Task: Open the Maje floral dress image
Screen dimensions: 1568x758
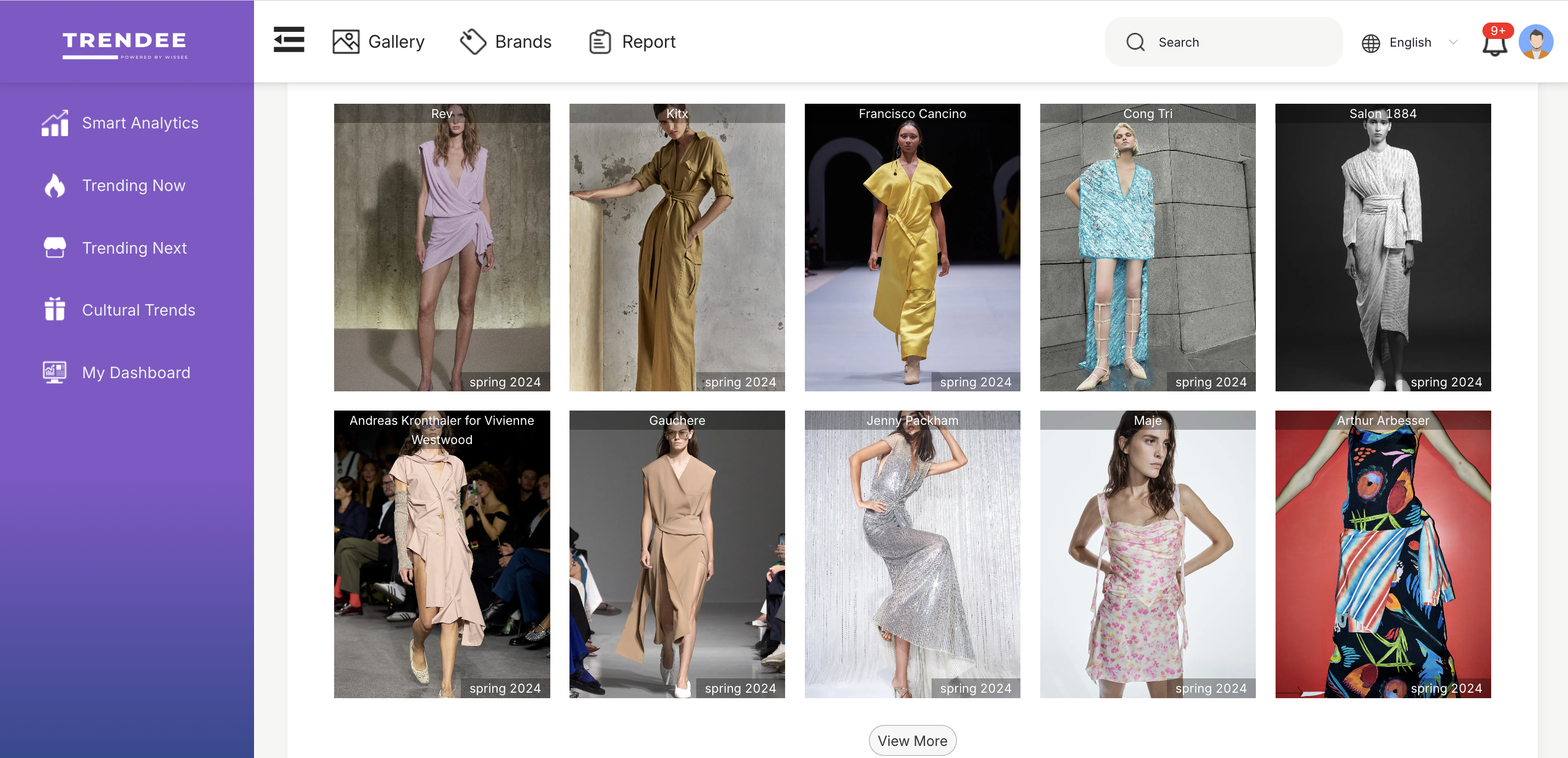Action: (x=1147, y=553)
